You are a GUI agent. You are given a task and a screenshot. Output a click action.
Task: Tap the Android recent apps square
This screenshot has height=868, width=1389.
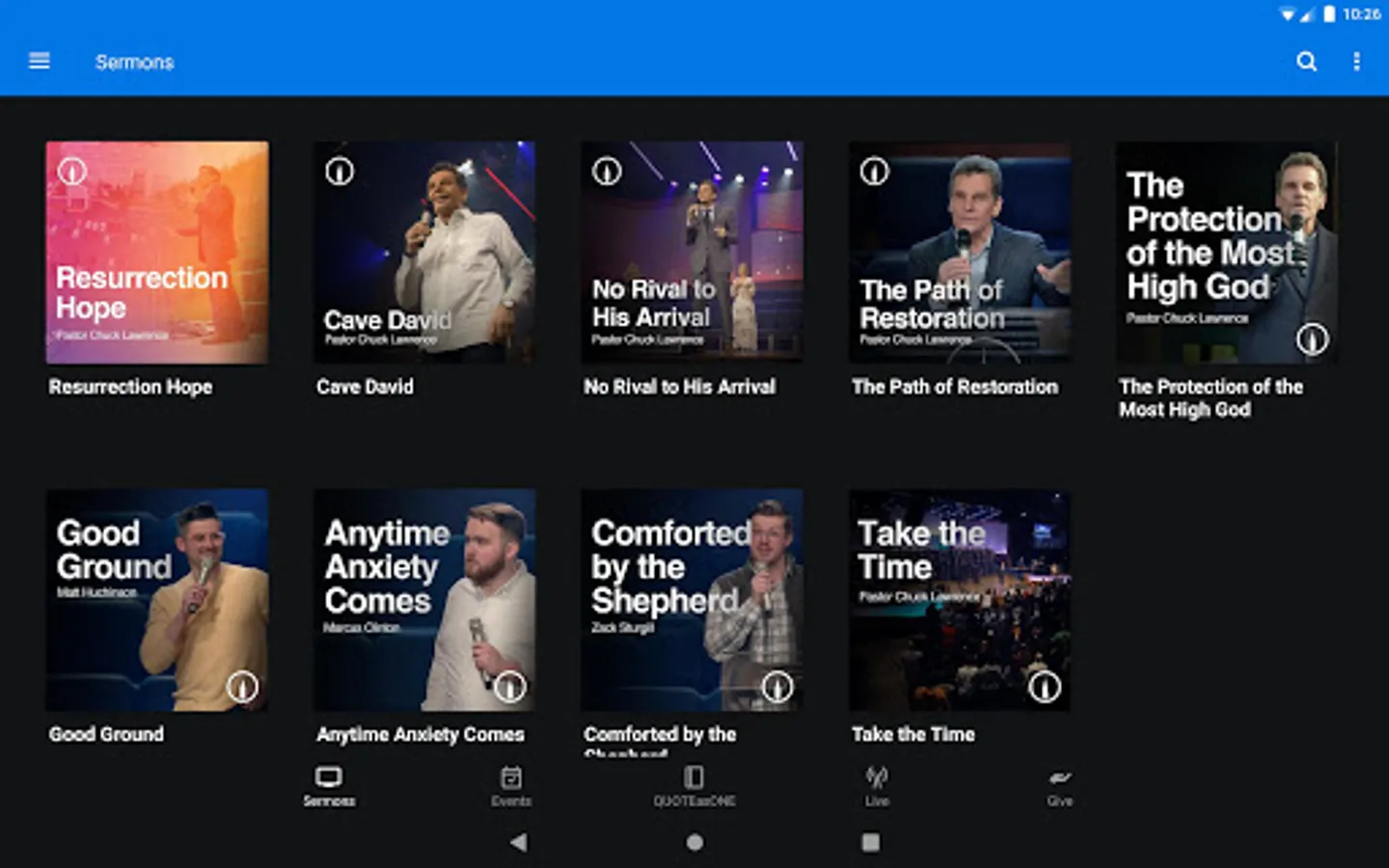870,842
